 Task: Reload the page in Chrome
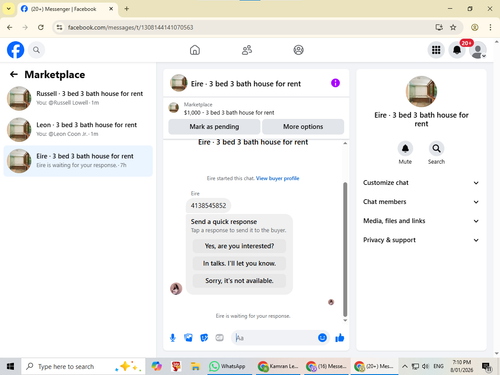click(41, 27)
